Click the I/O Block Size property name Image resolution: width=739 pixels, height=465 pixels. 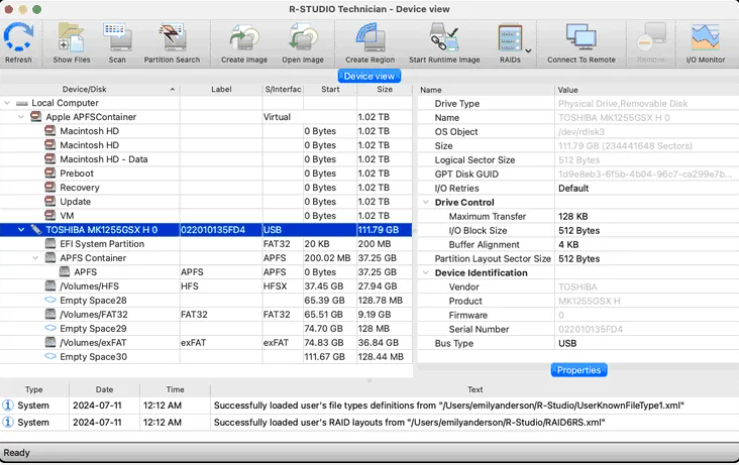478,231
